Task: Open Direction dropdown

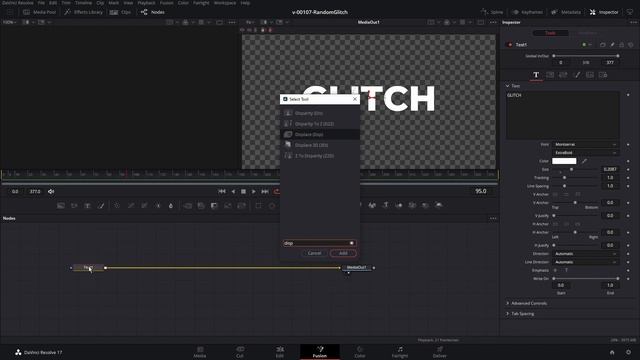Action: pos(585,254)
